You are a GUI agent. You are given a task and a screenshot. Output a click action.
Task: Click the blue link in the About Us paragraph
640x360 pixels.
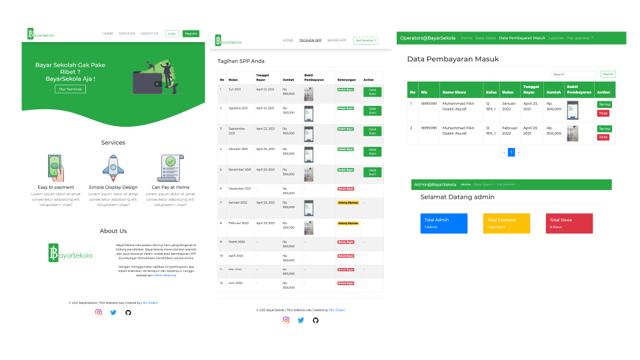click(x=165, y=276)
